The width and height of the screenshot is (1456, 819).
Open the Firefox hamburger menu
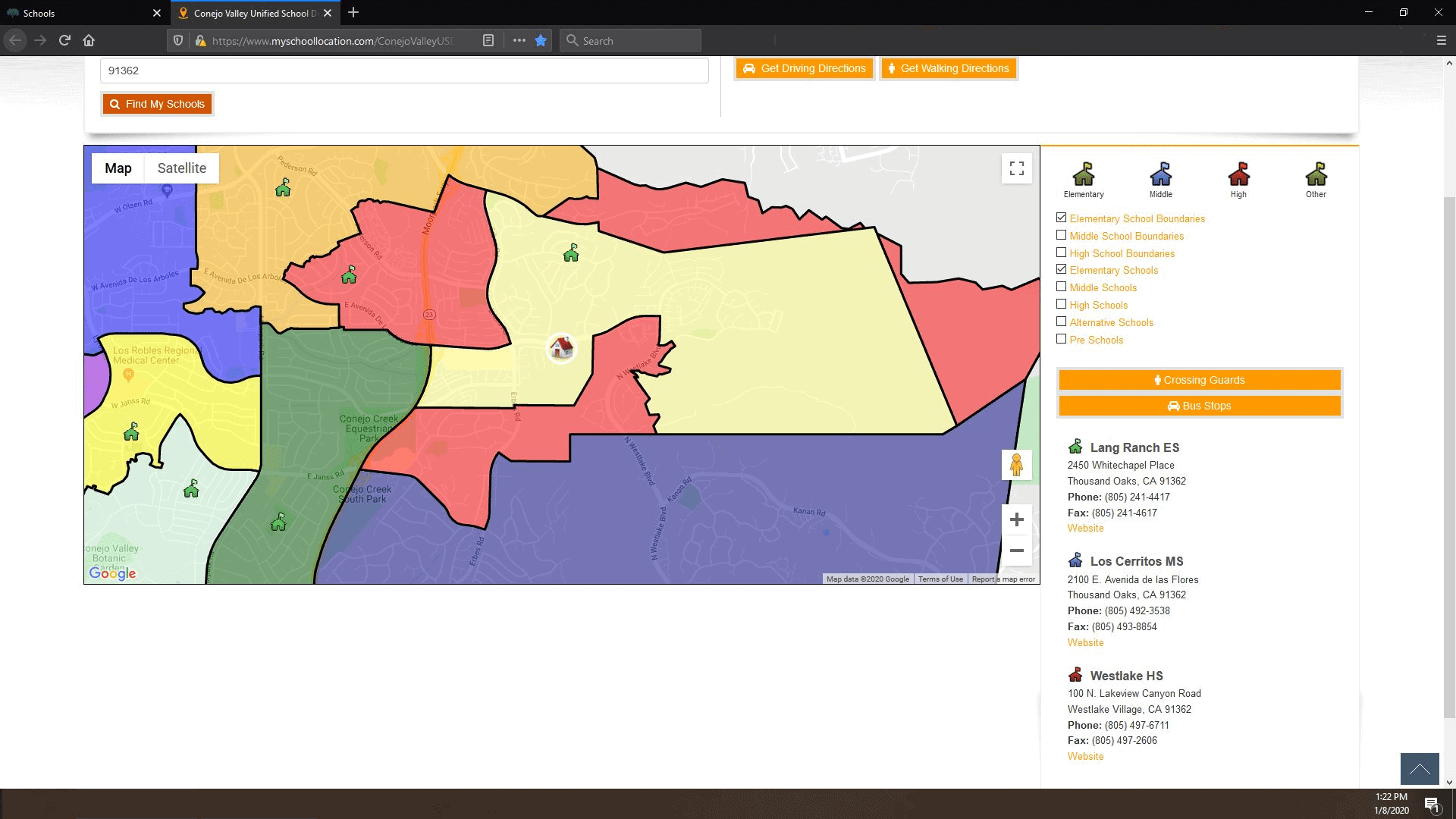click(1441, 41)
